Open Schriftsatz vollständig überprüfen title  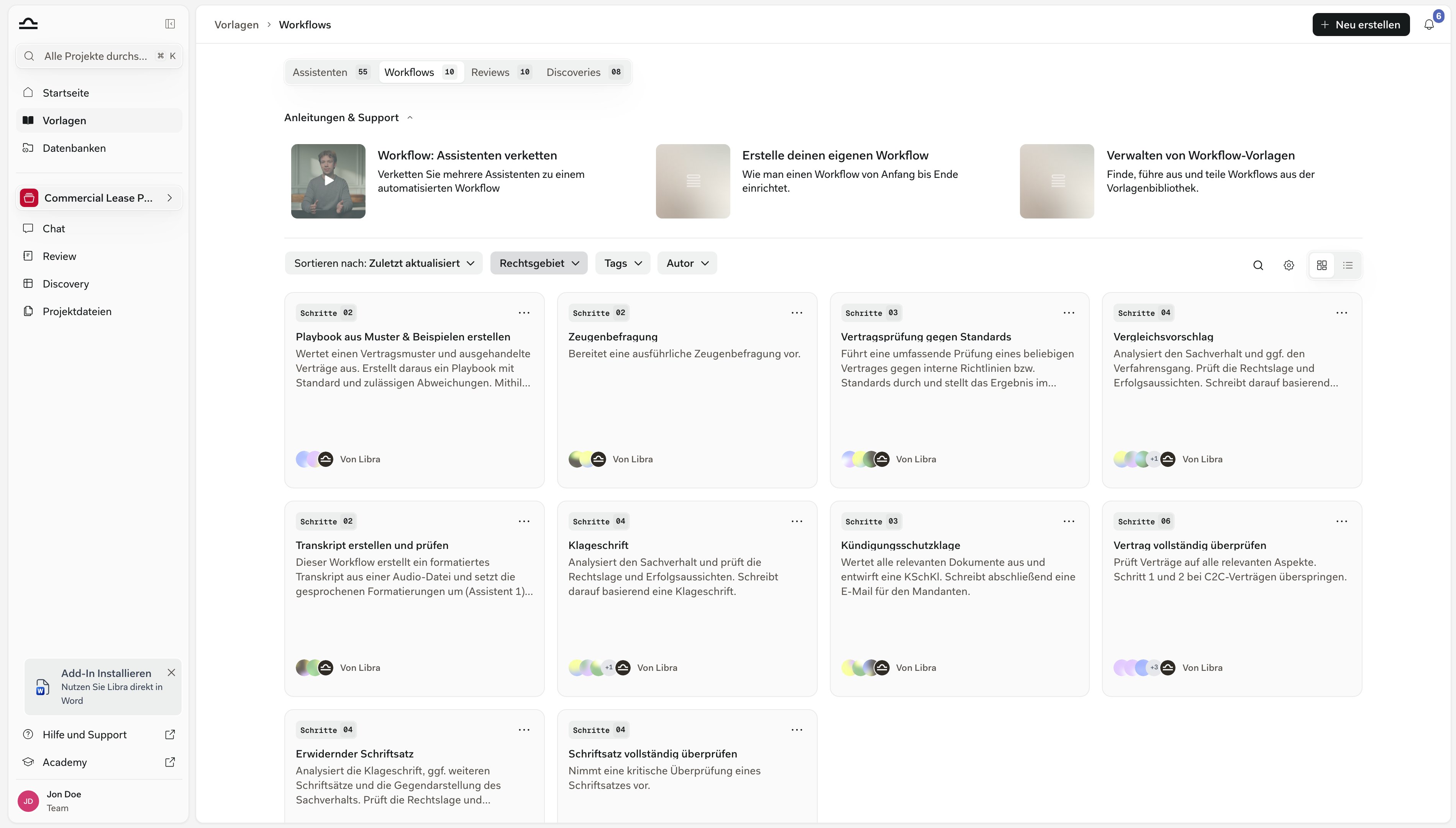pos(653,754)
